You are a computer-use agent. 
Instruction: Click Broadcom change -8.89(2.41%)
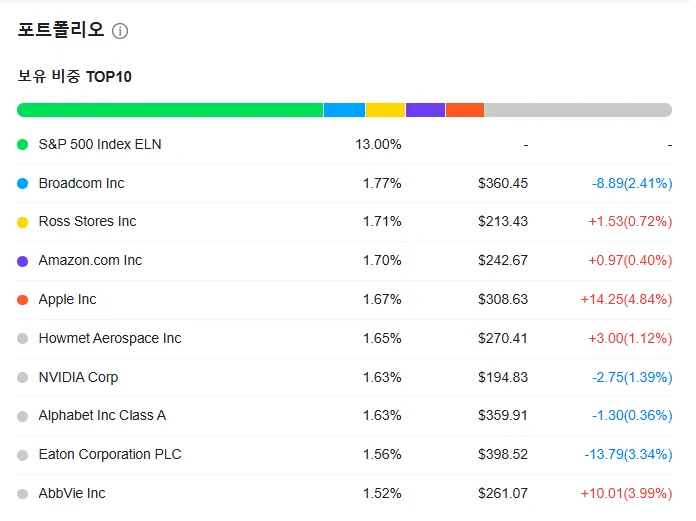[x=632, y=183]
